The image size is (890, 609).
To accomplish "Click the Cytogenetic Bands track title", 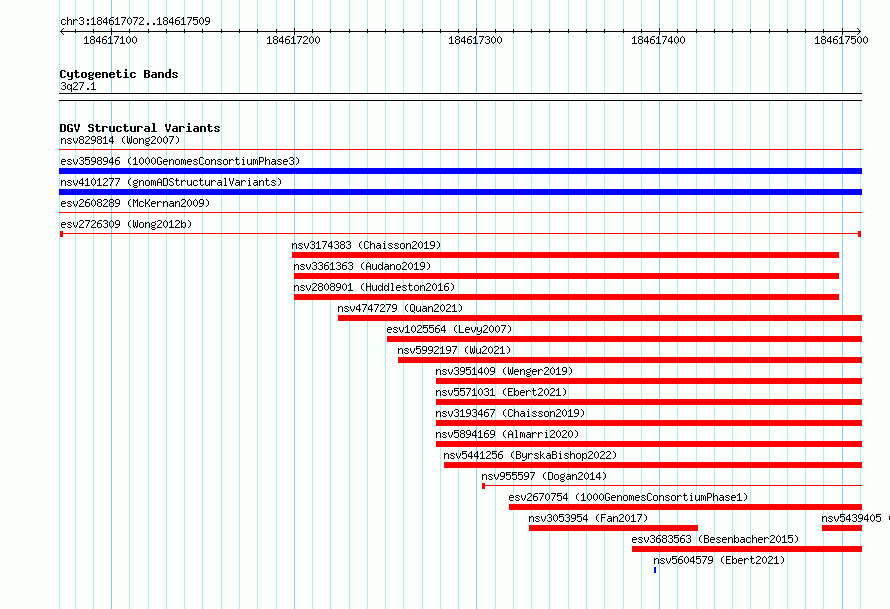I will click(119, 74).
